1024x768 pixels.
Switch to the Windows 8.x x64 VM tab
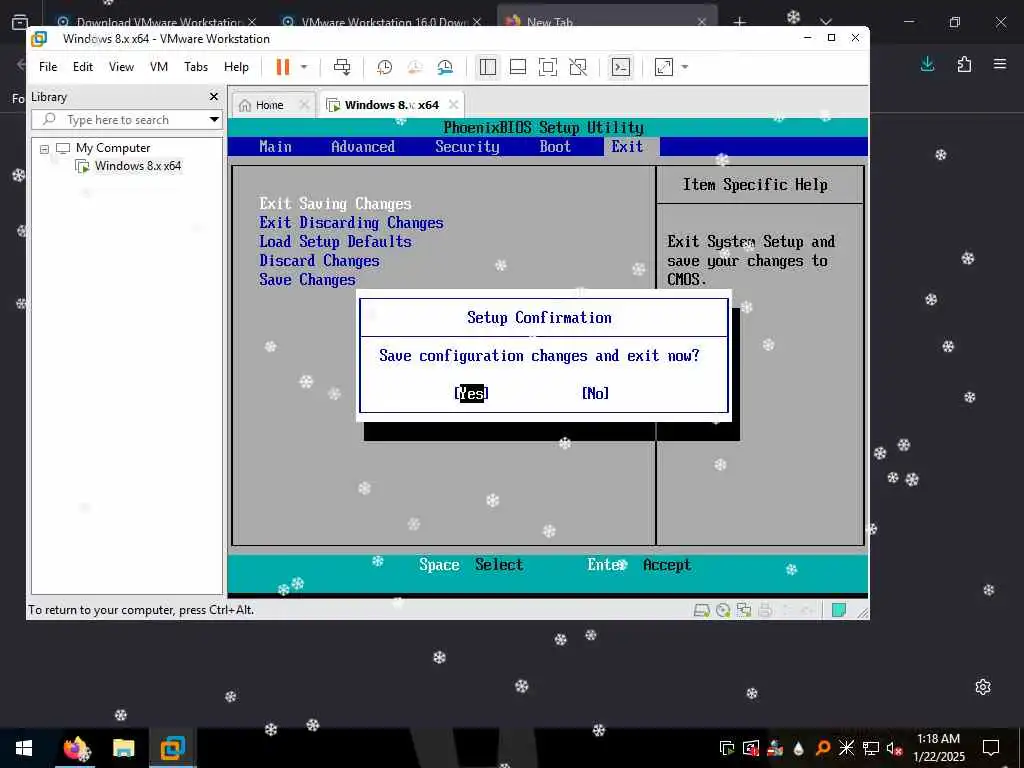pyautogui.click(x=391, y=105)
